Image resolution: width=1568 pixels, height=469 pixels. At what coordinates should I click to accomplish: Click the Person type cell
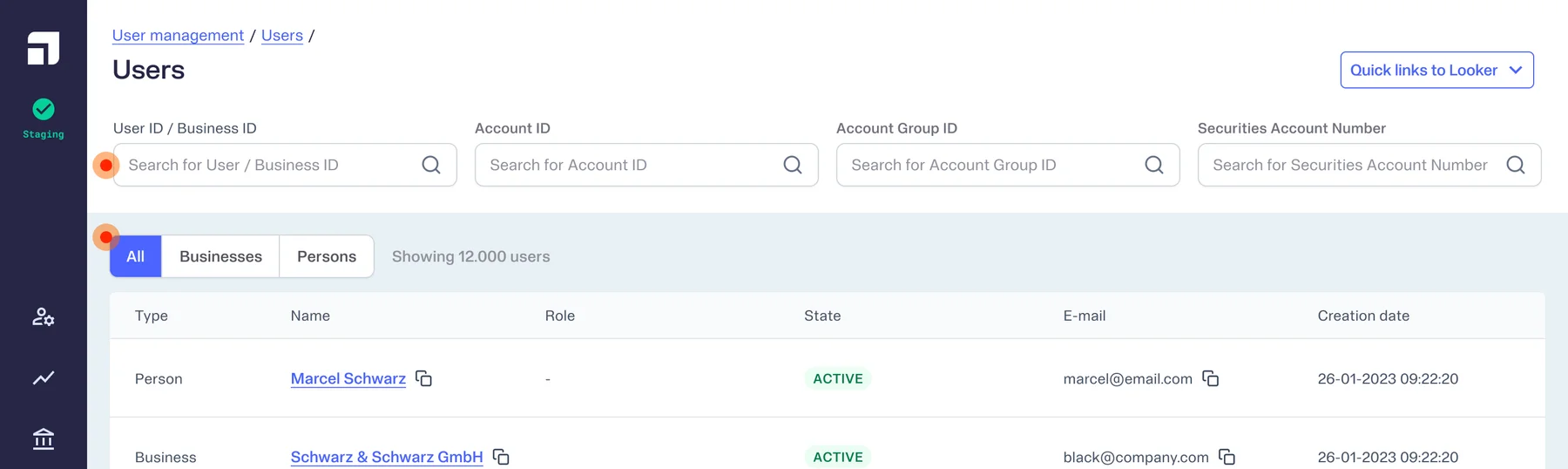pos(159,378)
